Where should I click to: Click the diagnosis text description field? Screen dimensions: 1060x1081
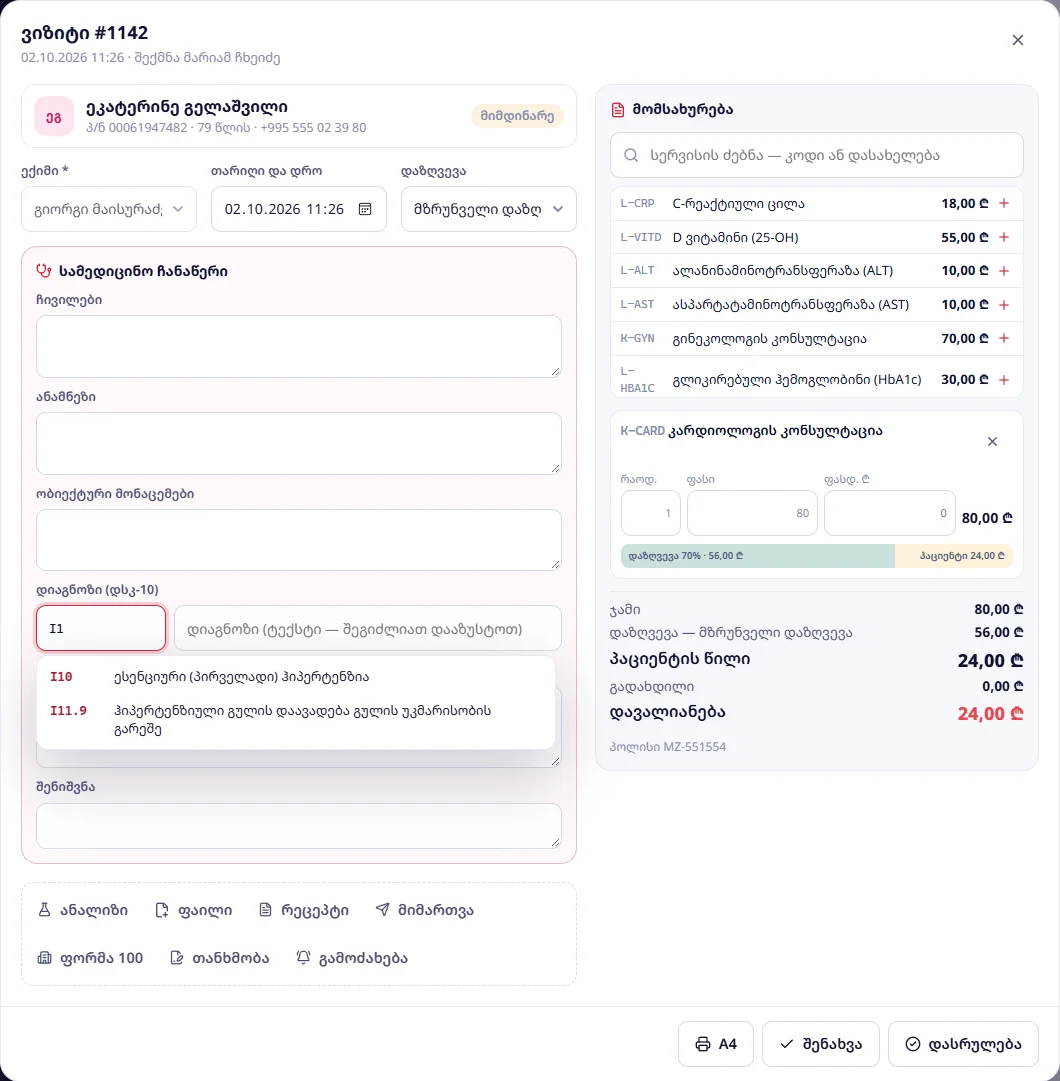368,628
